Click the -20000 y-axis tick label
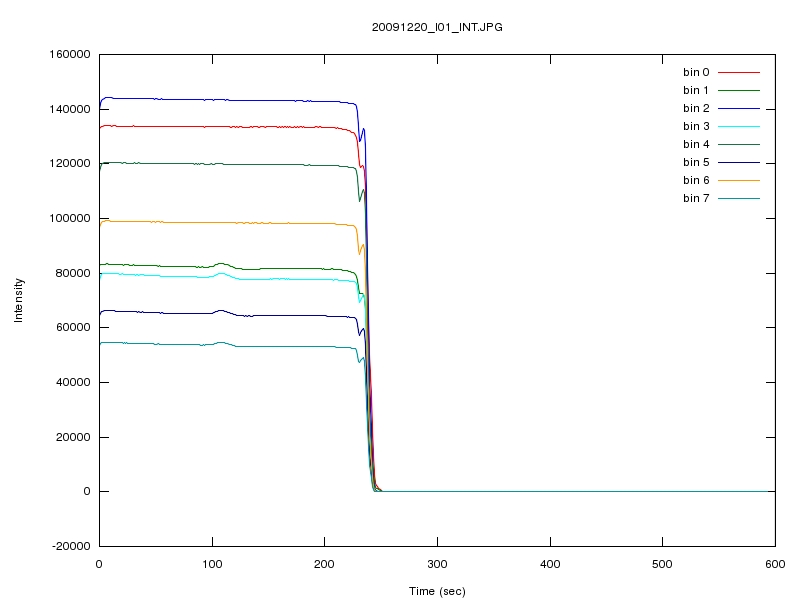800x600 pixels. tap(71, 546)
